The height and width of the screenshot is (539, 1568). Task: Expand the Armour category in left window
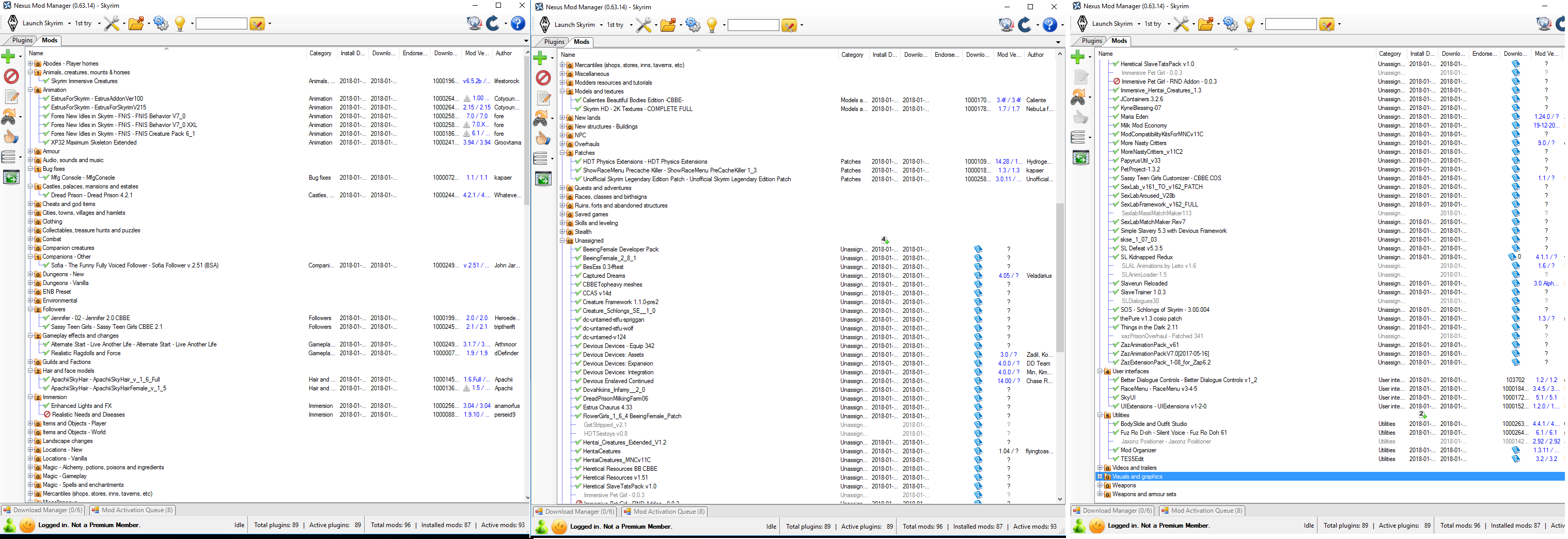pos(30,151)
